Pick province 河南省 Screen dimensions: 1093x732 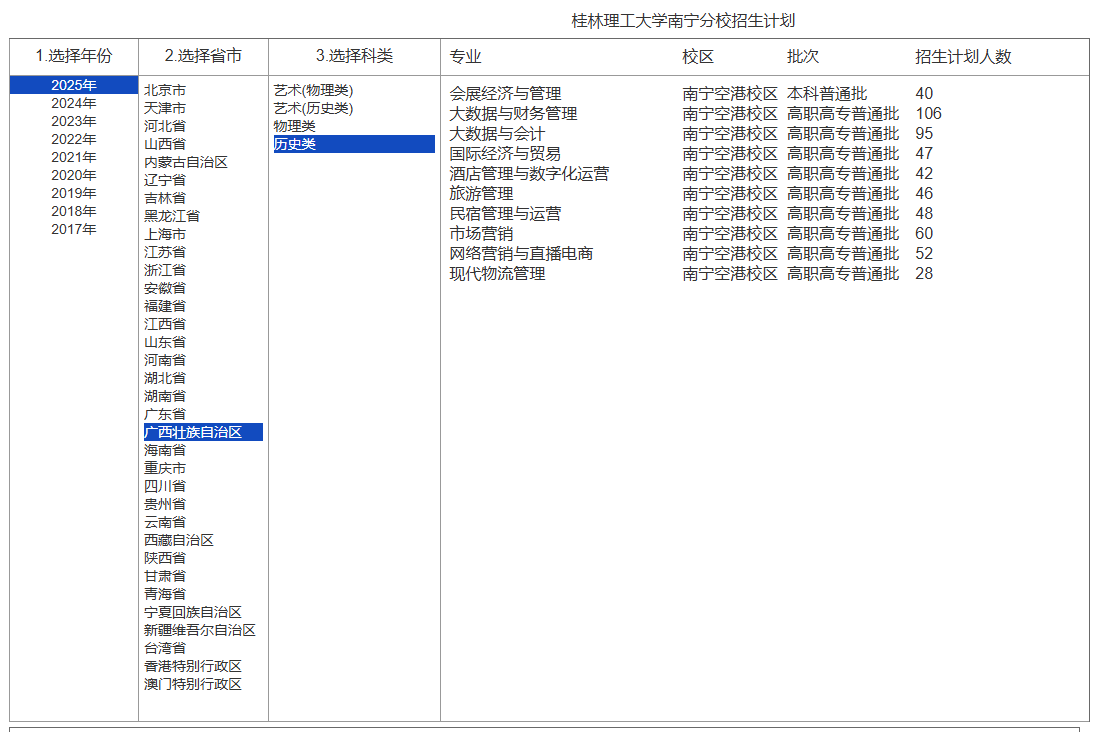click(x=165, y=360)
